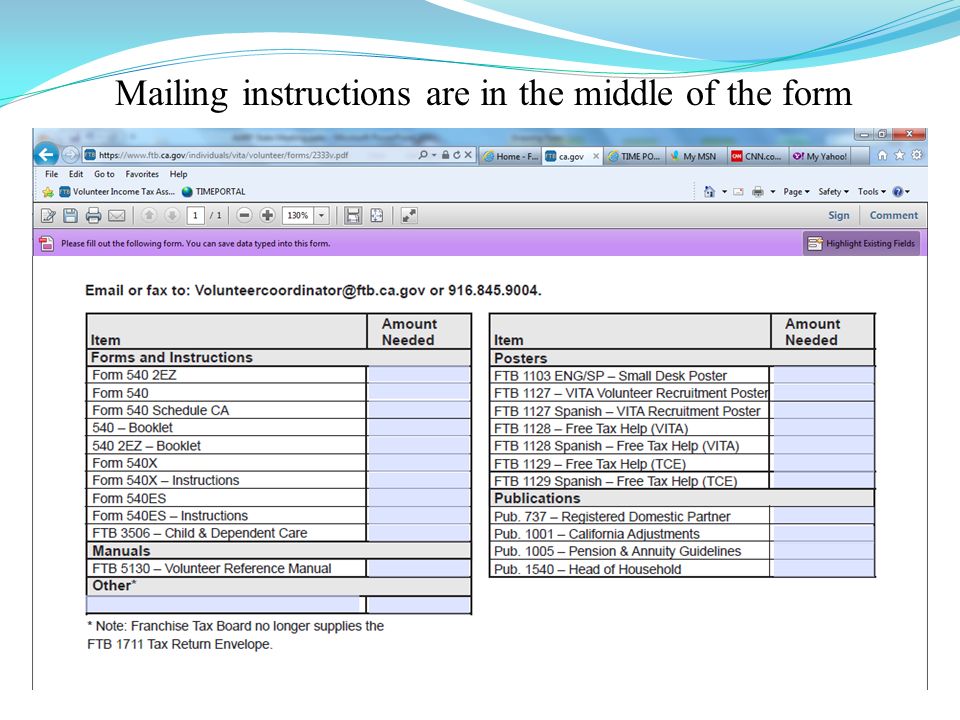Viewport: 960px width, 720px height.
Task: Expand the Safety dropdown menu
Action: click(x=833, y=192)
